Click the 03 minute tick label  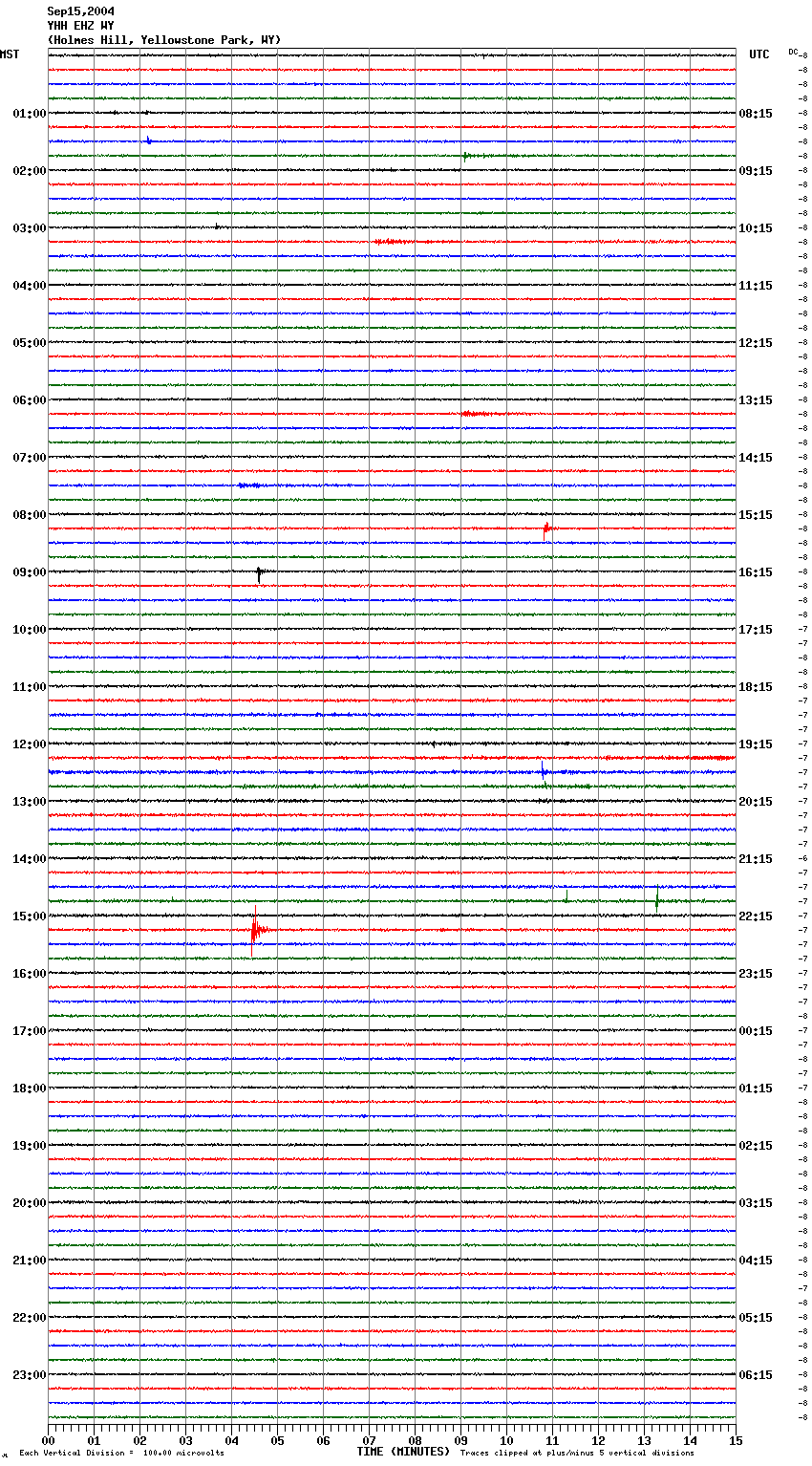click(x=185, y=1441)
